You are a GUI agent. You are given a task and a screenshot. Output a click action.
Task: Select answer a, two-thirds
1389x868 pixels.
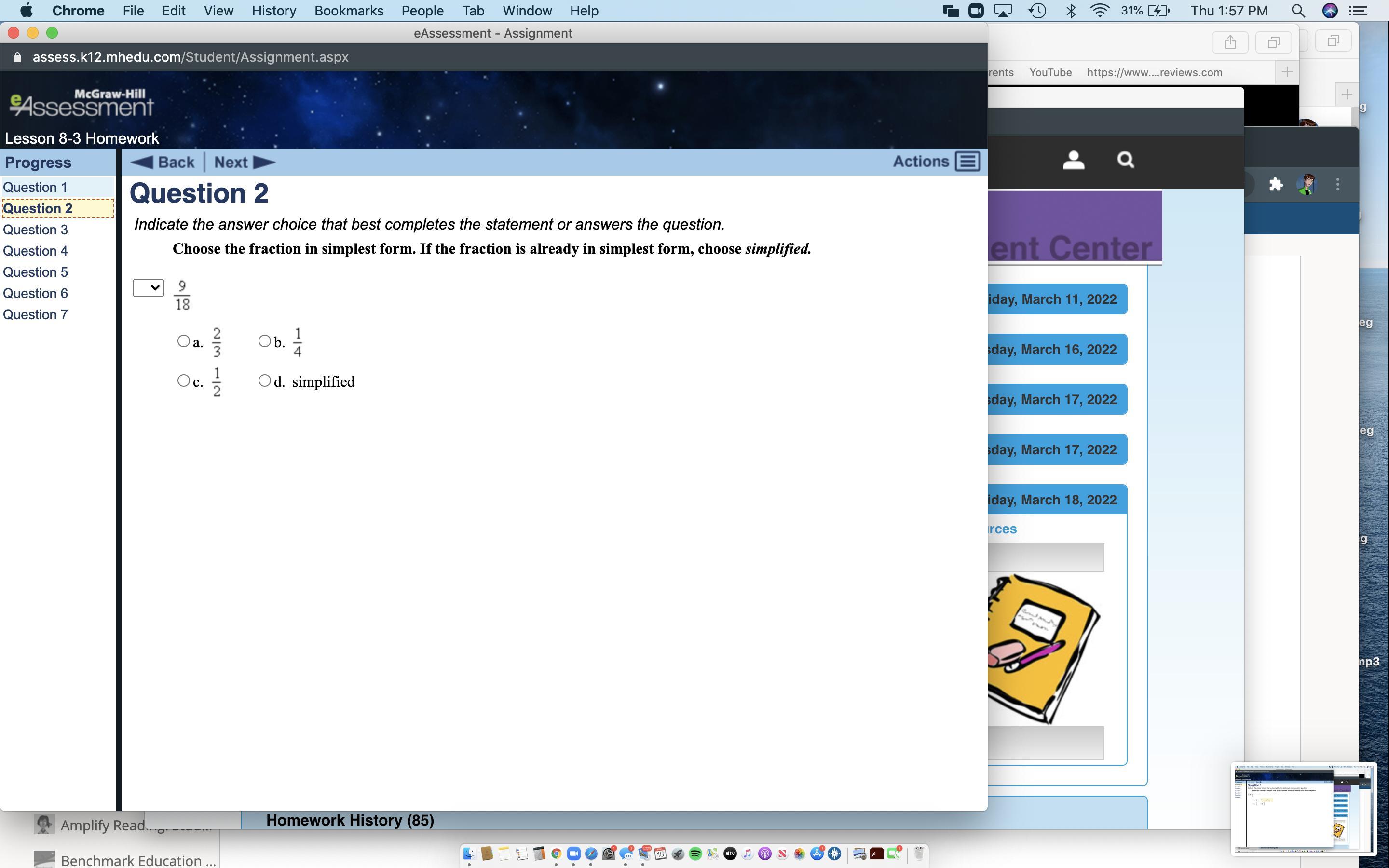click(184, 341)
